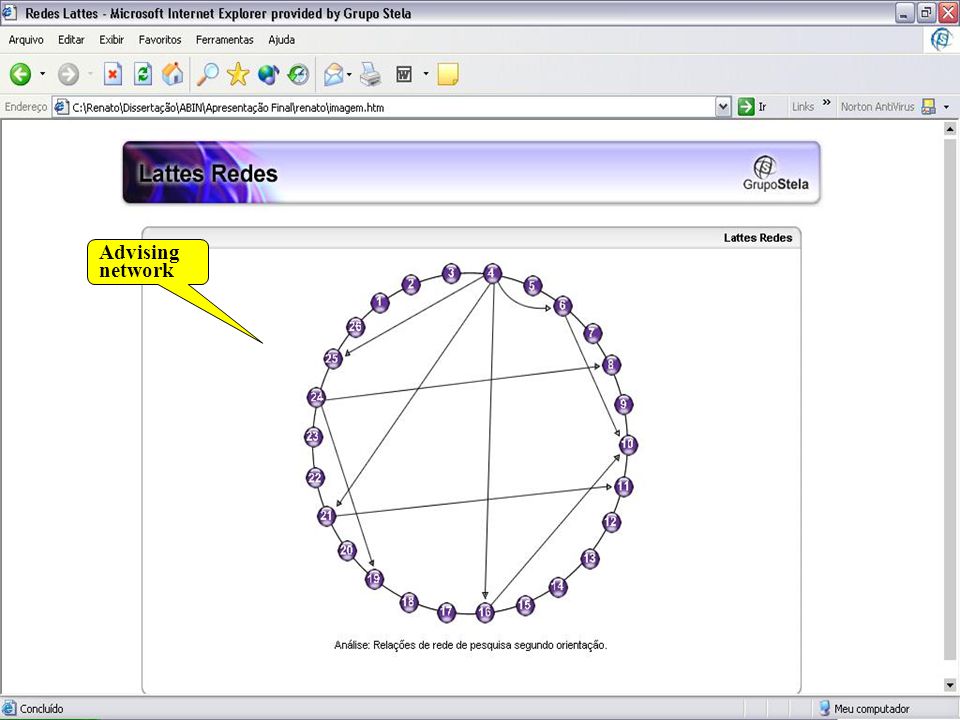Open the Edit button dropdown arrow

tap(426, 75)
